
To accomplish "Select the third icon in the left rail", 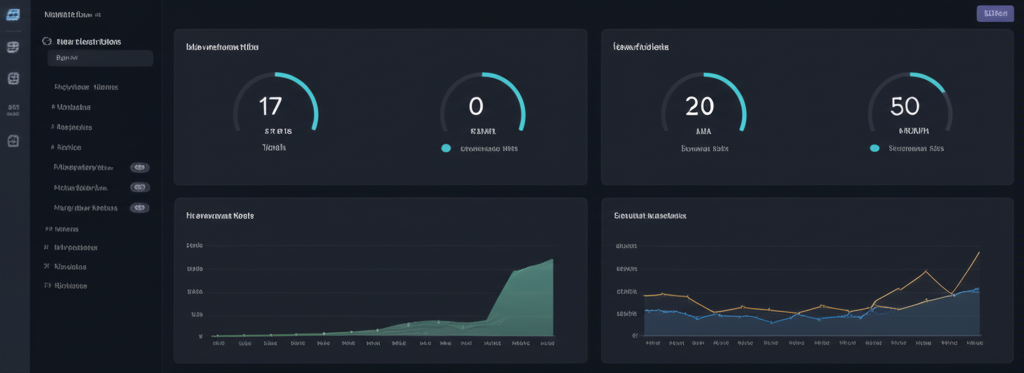I will coord(12,78).
